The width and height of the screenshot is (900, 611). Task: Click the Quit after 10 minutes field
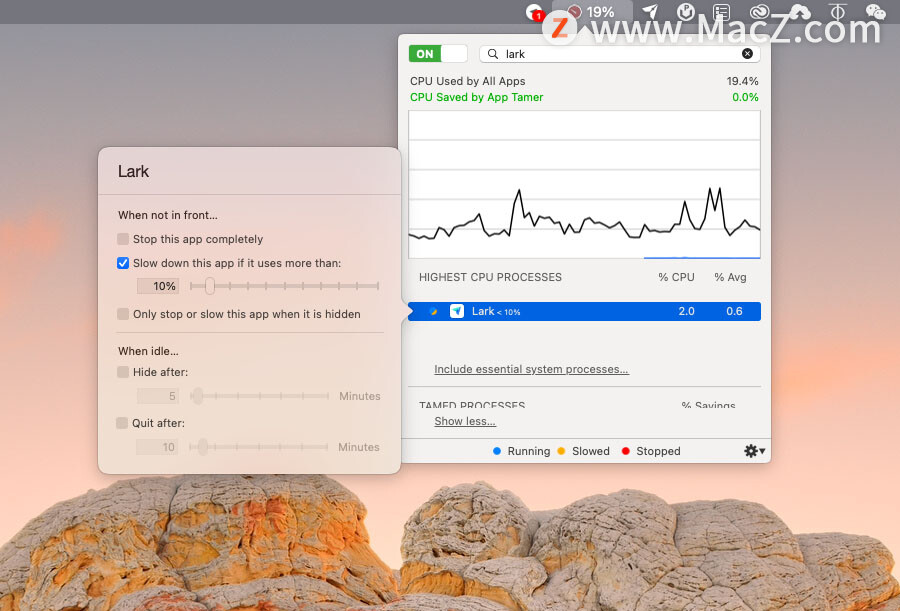point(157,447)
